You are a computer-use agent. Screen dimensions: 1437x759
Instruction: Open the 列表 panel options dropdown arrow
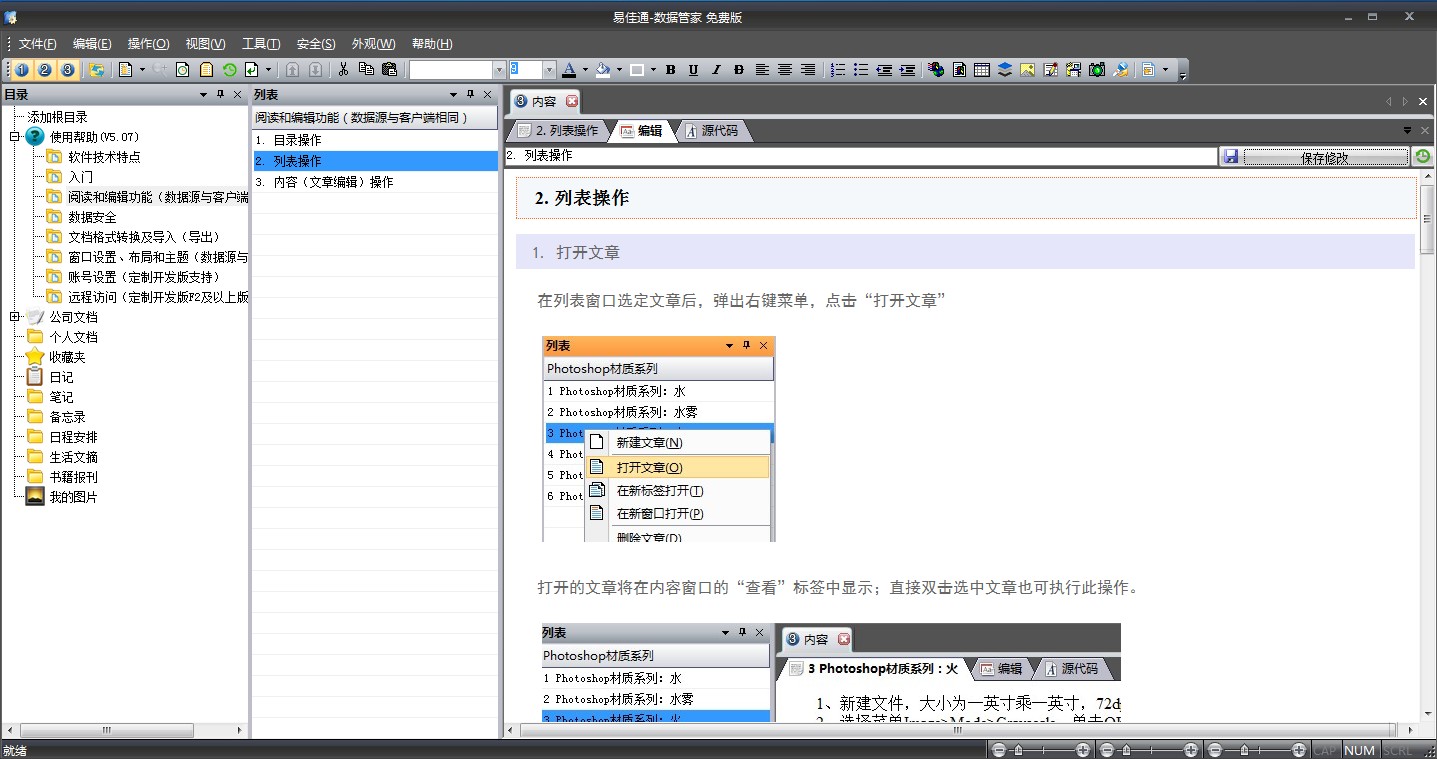pyautogui.click(x=453, y=95)
